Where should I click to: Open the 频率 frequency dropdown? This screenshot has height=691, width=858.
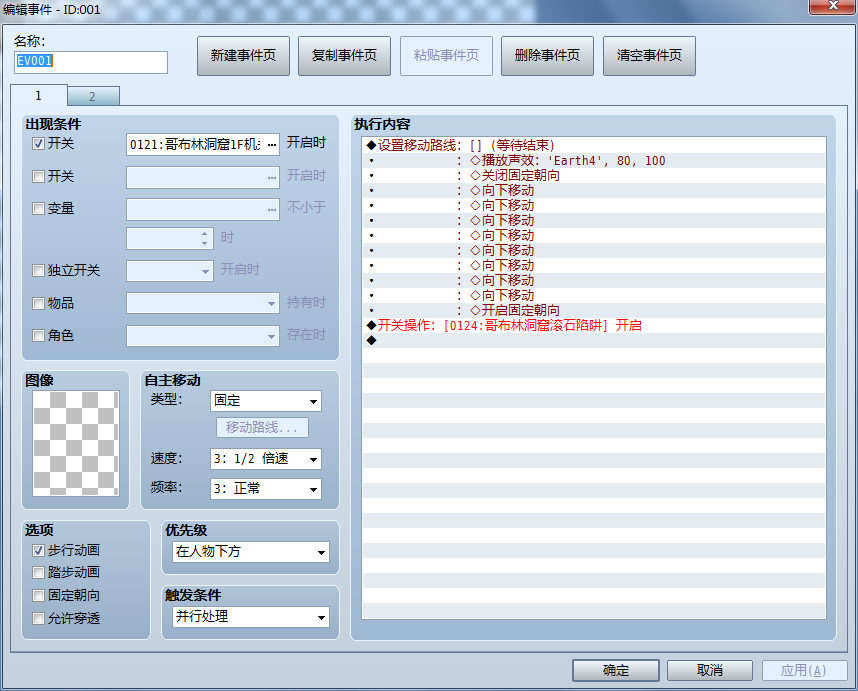[266, 489]
